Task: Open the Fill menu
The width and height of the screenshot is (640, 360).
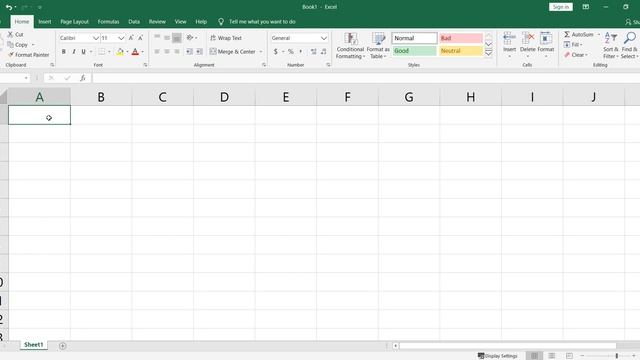Action: [573, 44]
